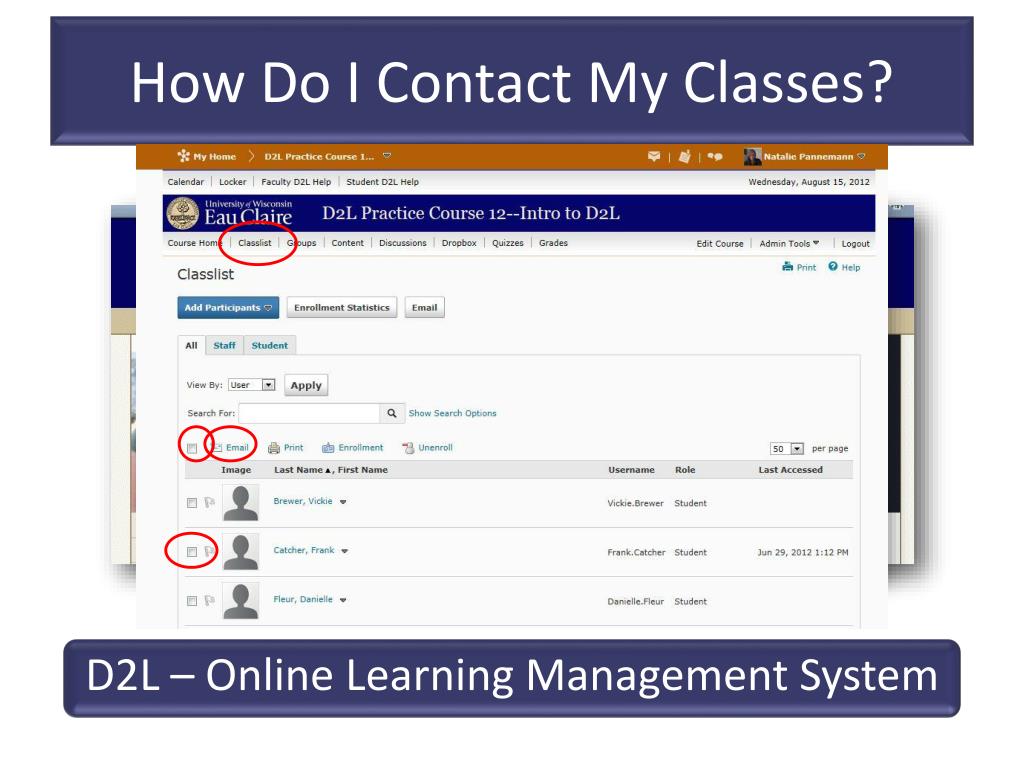Switch to the All tab
The width and height of the screenshot is (1024, 768).
191,345
